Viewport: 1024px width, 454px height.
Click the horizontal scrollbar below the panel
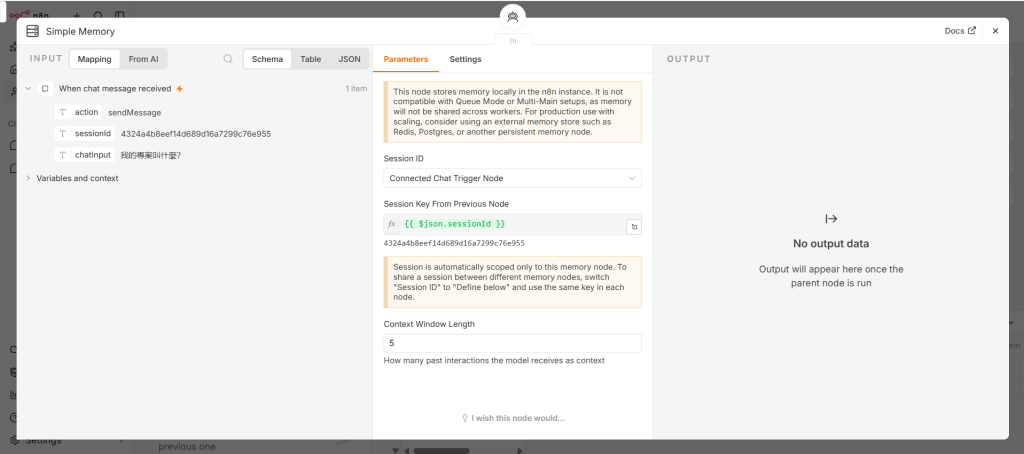[x=441, y=450]
